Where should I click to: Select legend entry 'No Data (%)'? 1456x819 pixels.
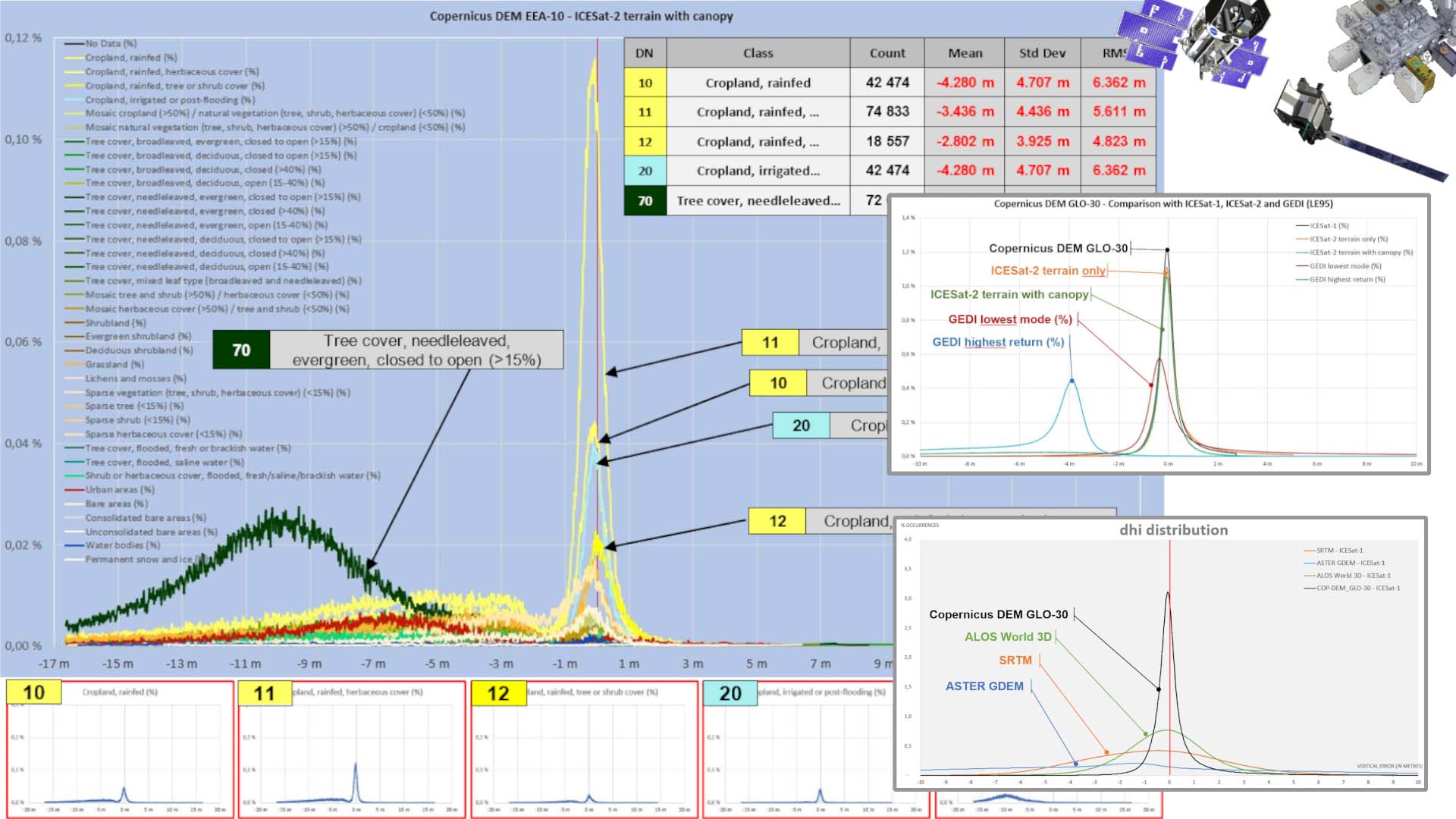click(x=101, y=43)
